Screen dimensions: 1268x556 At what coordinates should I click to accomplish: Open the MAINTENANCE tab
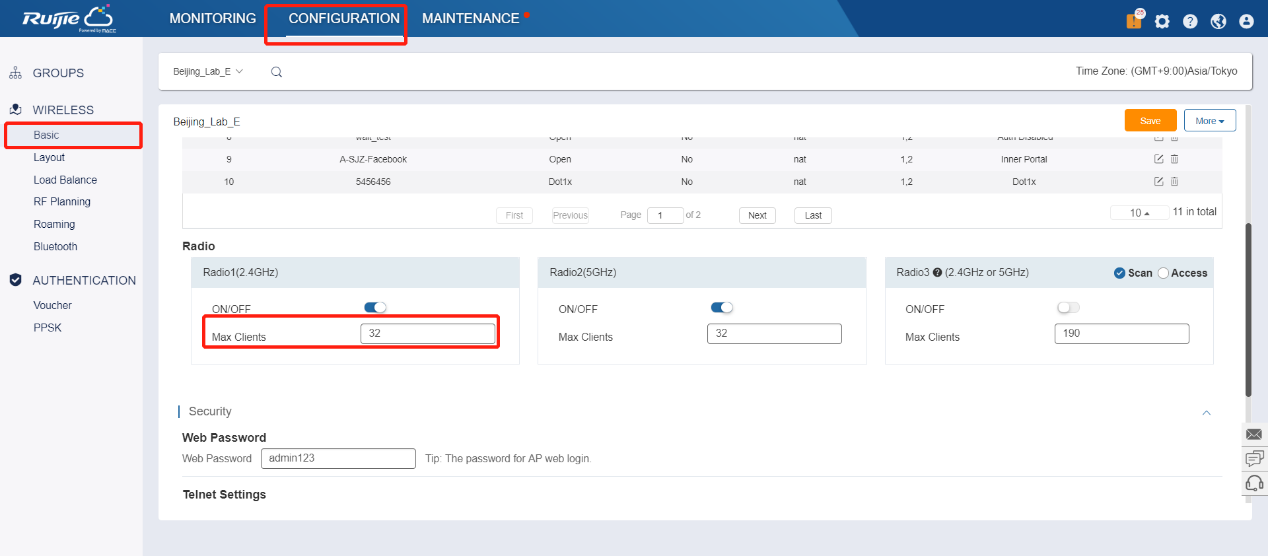pyautogui.click(x=471, y=18)
